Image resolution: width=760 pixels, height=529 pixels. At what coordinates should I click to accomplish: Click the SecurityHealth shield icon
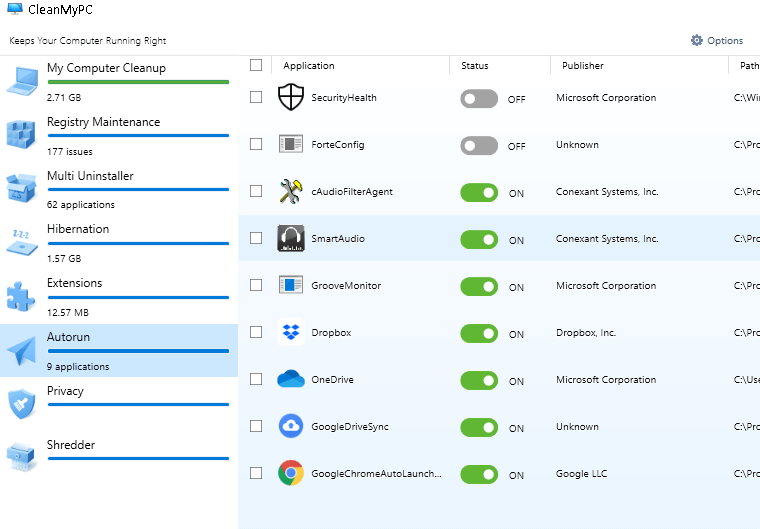291,97
